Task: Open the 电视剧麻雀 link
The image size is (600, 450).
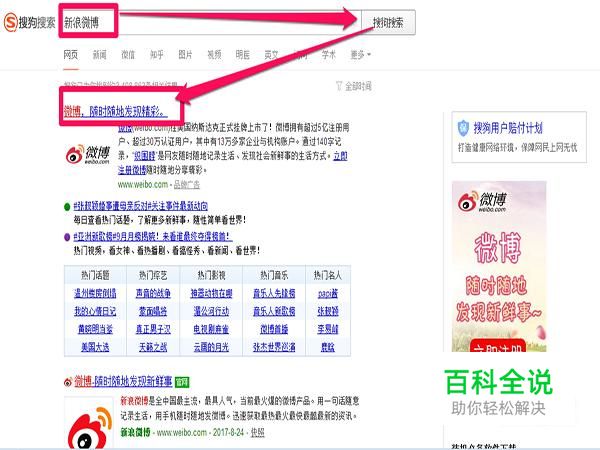Action: [x=211, y=329]
